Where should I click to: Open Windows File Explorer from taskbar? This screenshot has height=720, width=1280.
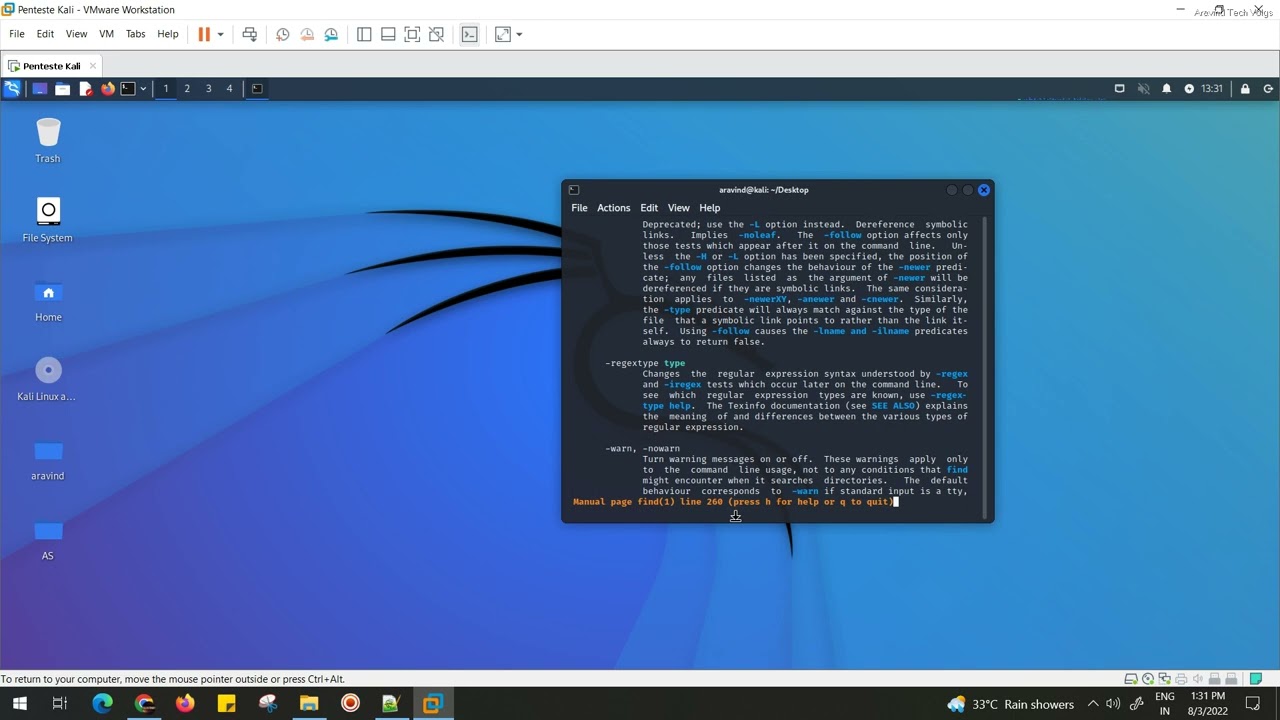point(308,703)
